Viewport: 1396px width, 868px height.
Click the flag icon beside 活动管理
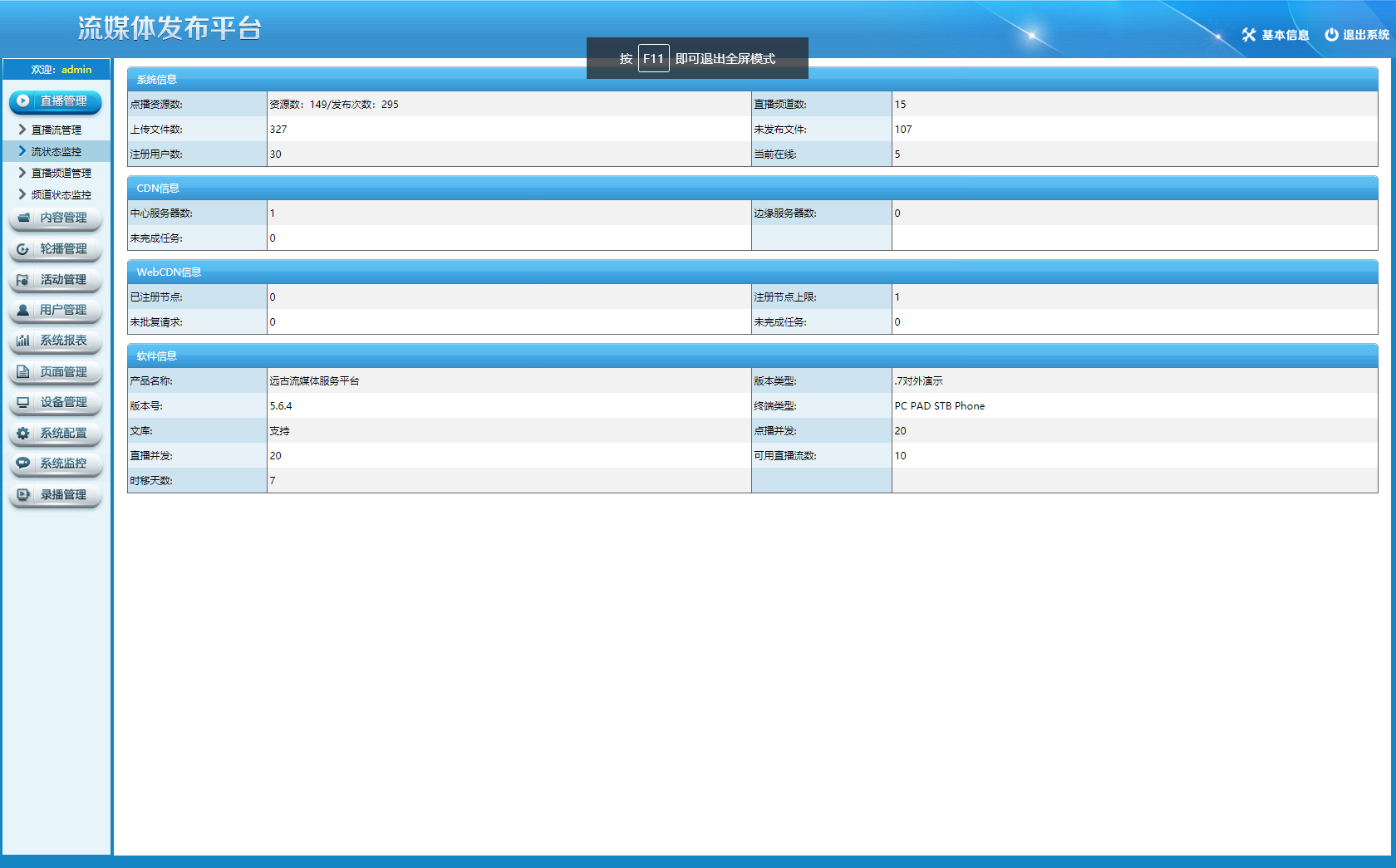point(23,280)
